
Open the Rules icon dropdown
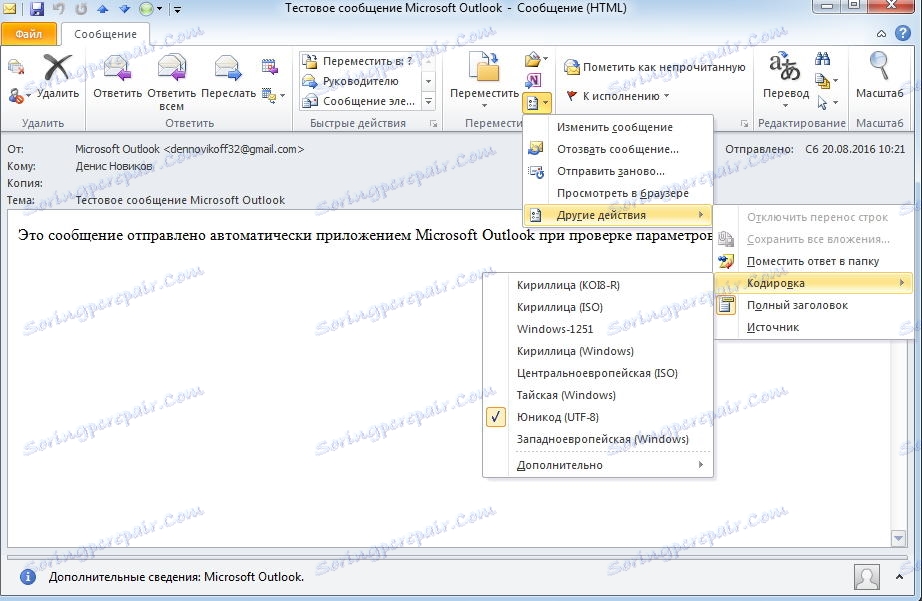pos(536,59)
